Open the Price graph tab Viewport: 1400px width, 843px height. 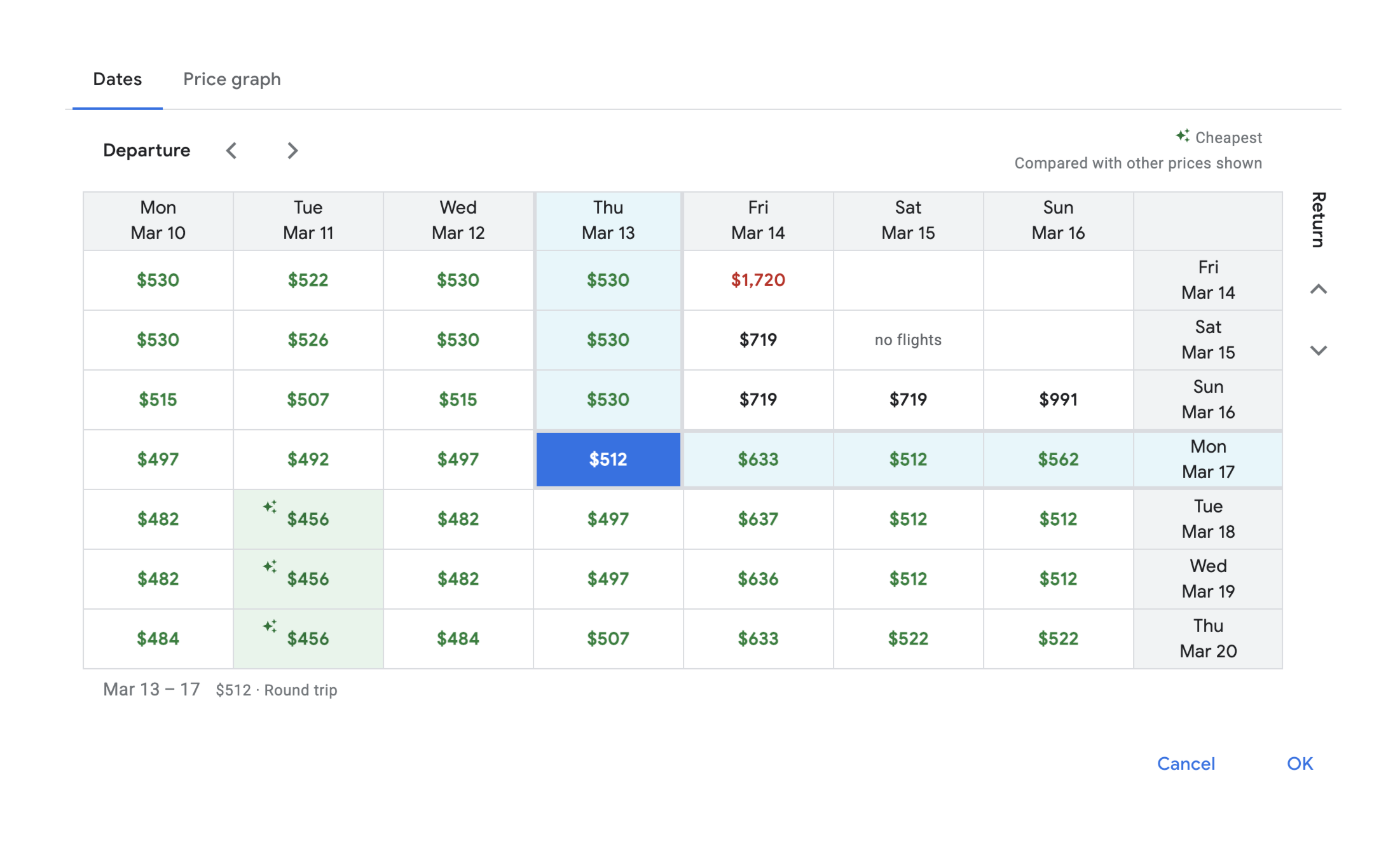(x=232, y=79)
